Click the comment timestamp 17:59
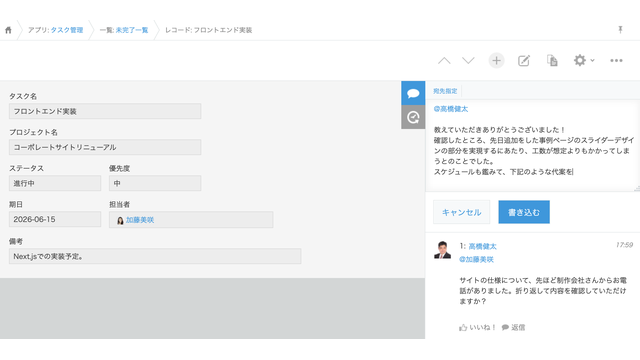 click(x=624, y=245)
